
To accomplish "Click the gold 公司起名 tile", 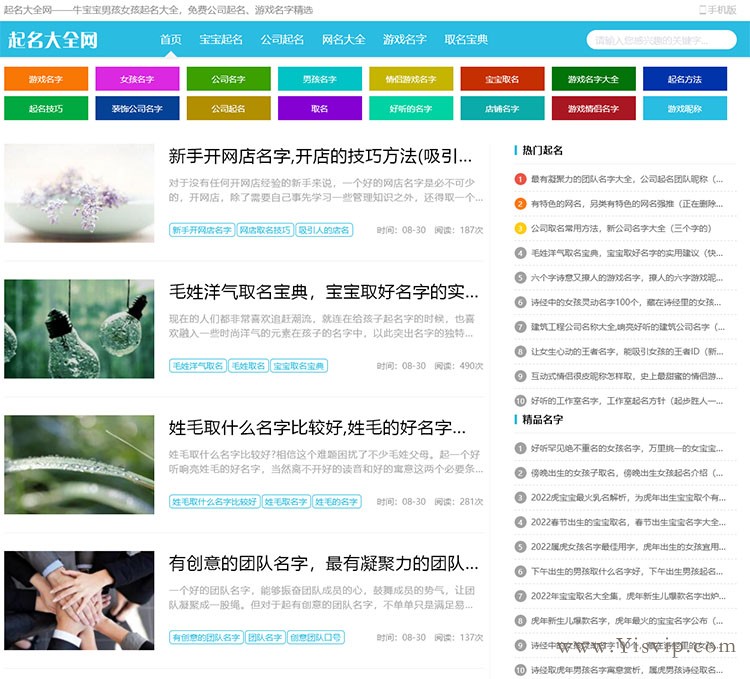I will click(229, 108).
